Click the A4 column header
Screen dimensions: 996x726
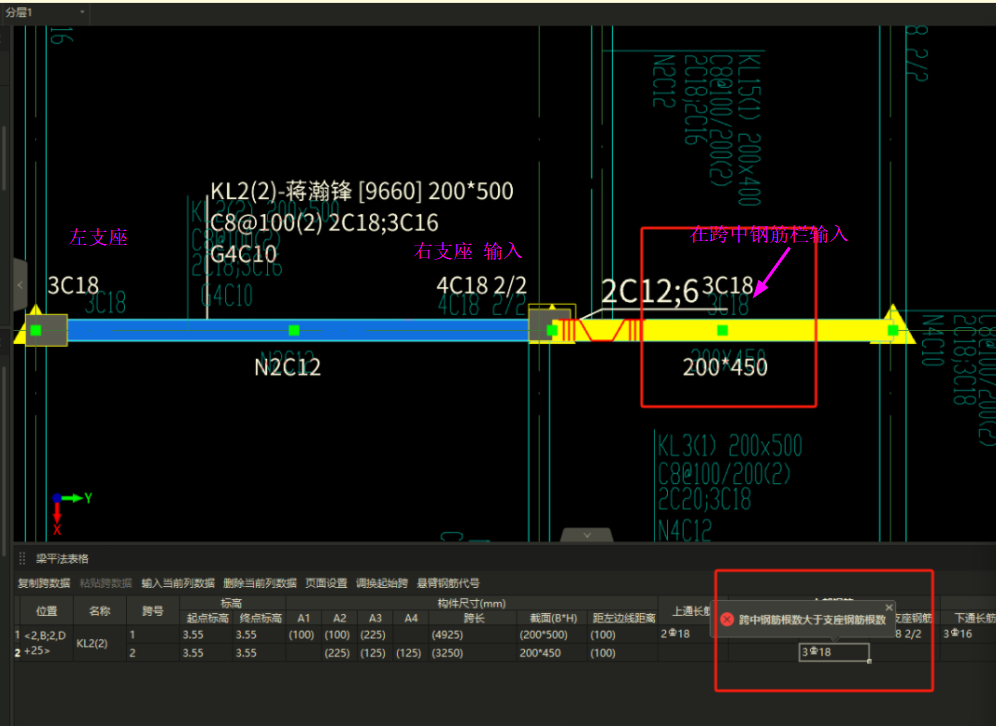411,618
